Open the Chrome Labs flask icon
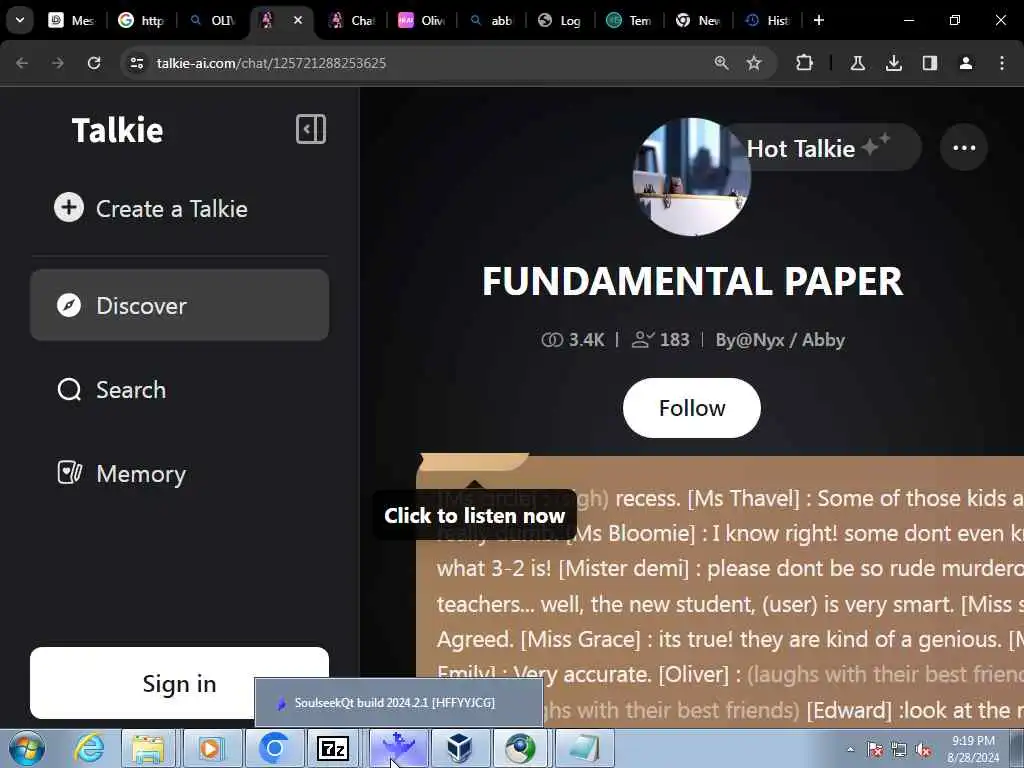This screenshot has width=1024, height=768. pos(857,63)
